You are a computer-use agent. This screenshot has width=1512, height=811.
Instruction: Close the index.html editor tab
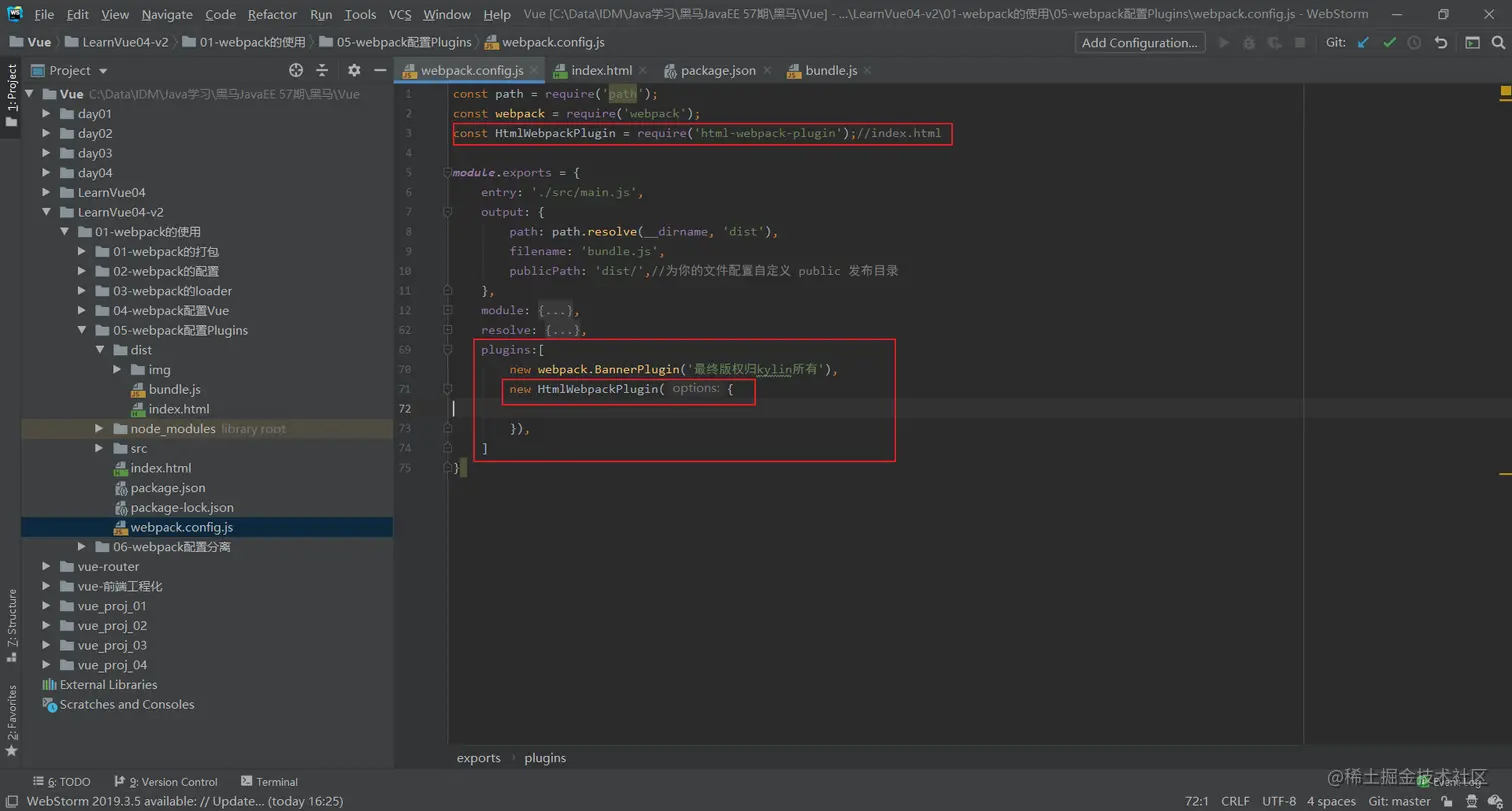point(643,71)
